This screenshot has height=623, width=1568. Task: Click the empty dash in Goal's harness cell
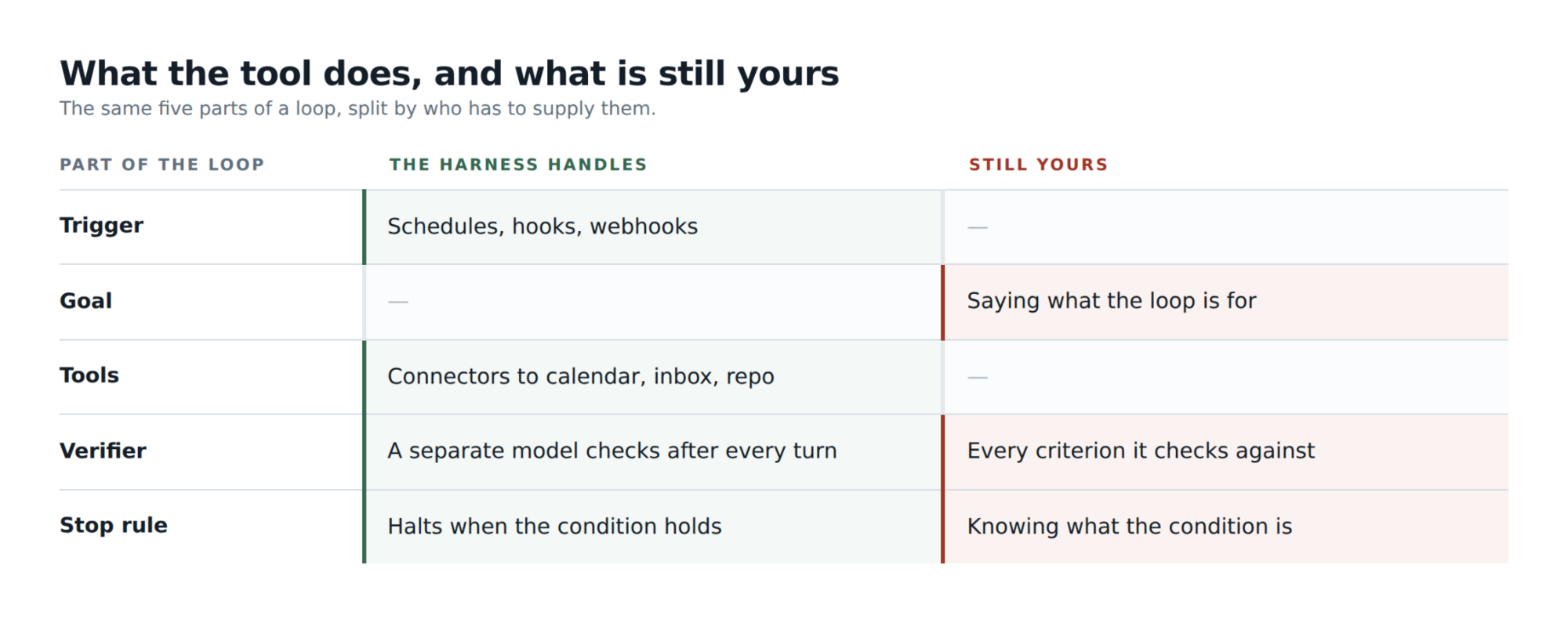coord(398,302)
